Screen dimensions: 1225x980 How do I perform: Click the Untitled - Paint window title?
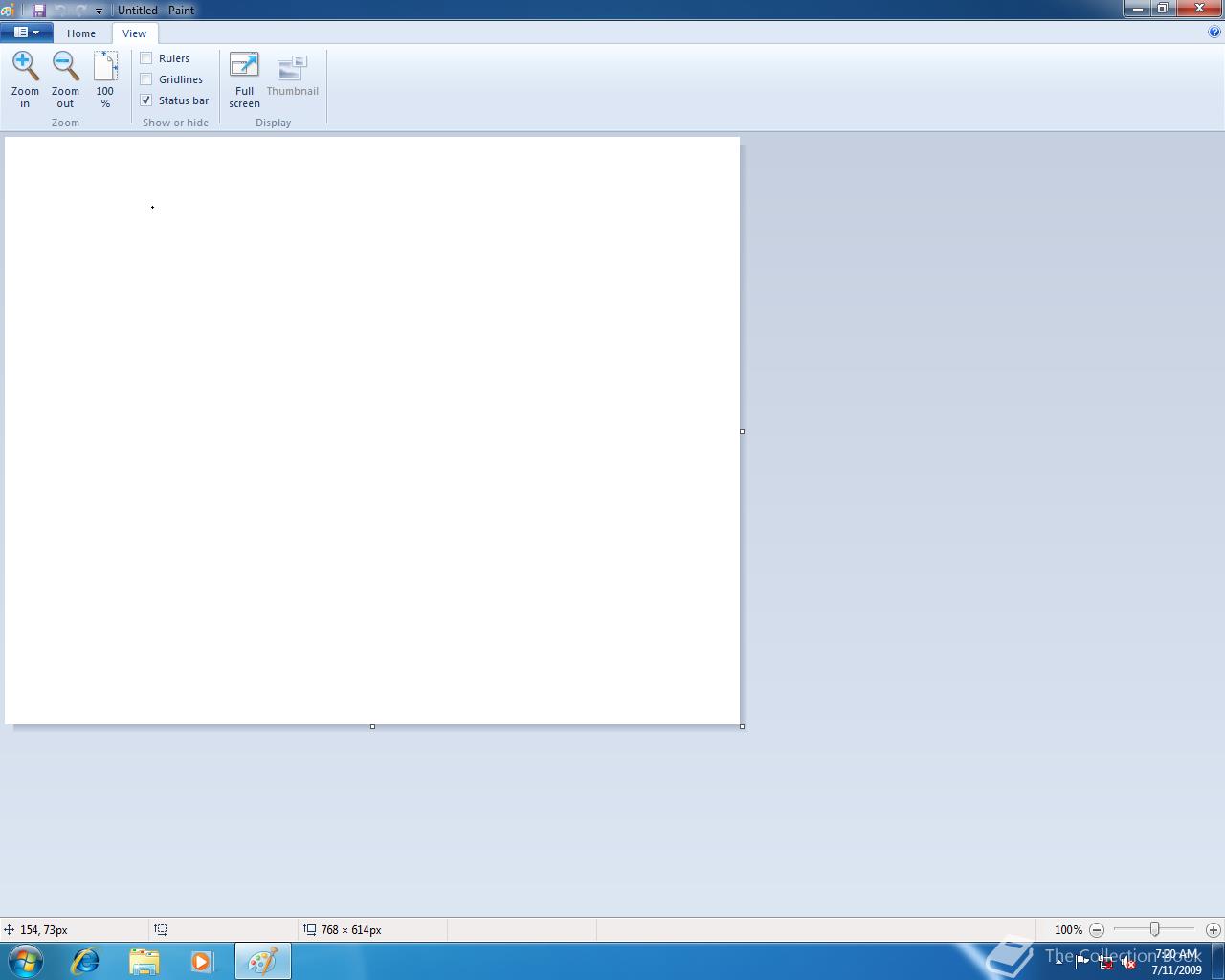click(156, 11)
